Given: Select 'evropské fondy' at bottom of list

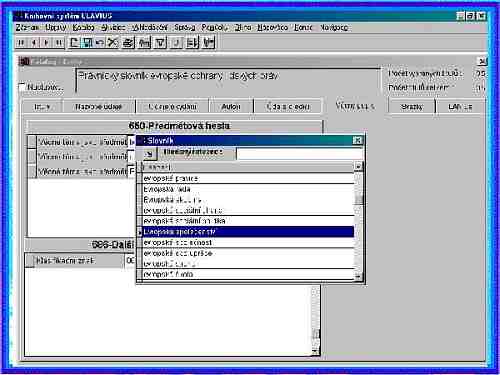Looking at the screenshot, I should pos(248,274).
